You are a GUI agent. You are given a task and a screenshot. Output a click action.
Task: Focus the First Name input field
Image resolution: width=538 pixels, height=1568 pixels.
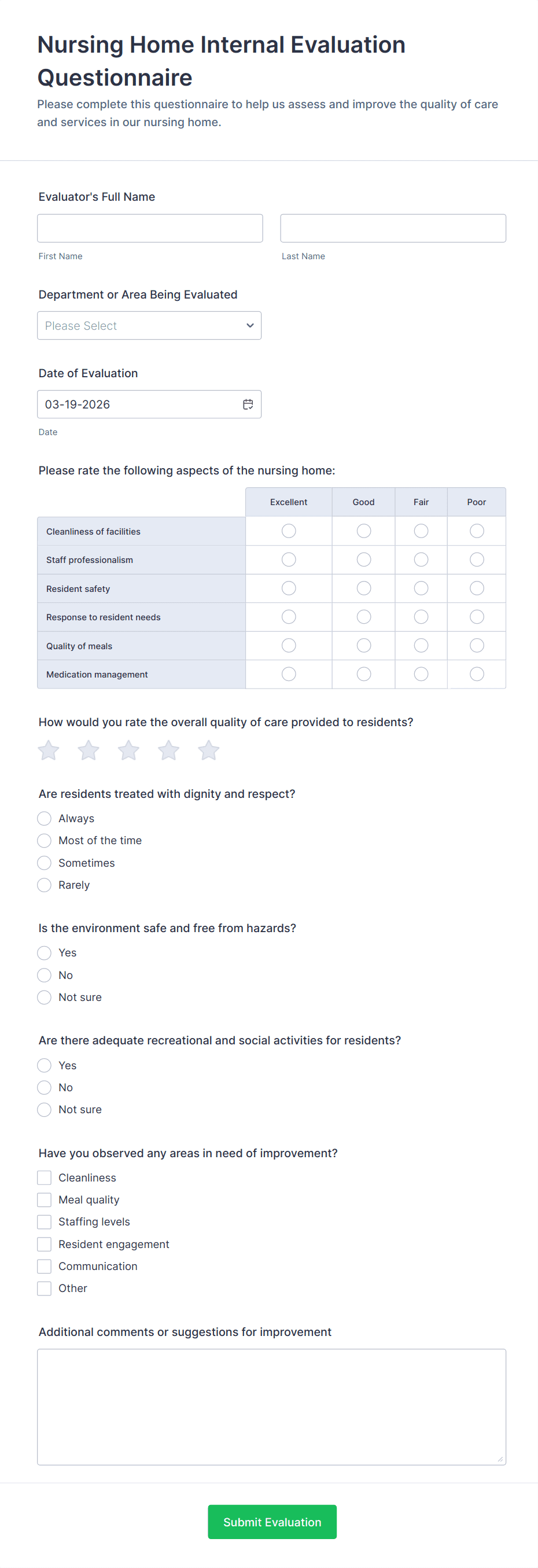pos(150,229)
